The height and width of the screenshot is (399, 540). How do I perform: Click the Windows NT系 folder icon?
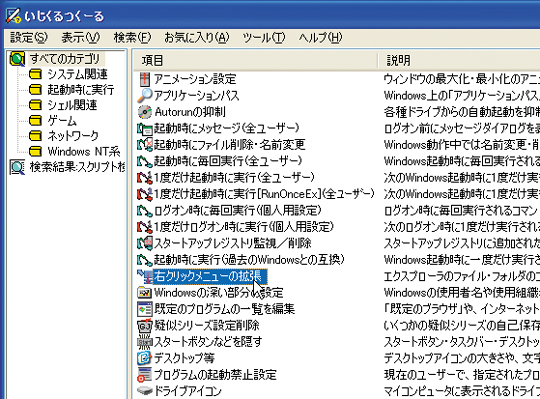click(x=35, y=151)
